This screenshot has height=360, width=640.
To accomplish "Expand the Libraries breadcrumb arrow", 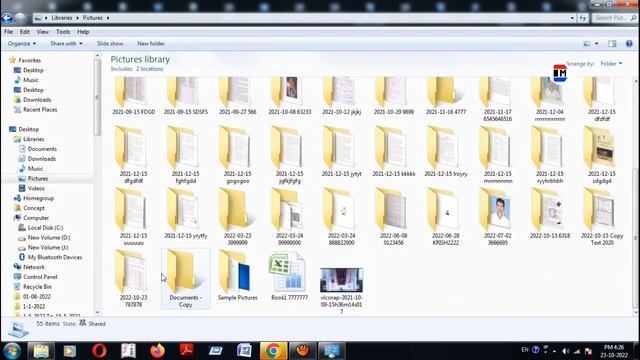I will (x=77, y=18).
